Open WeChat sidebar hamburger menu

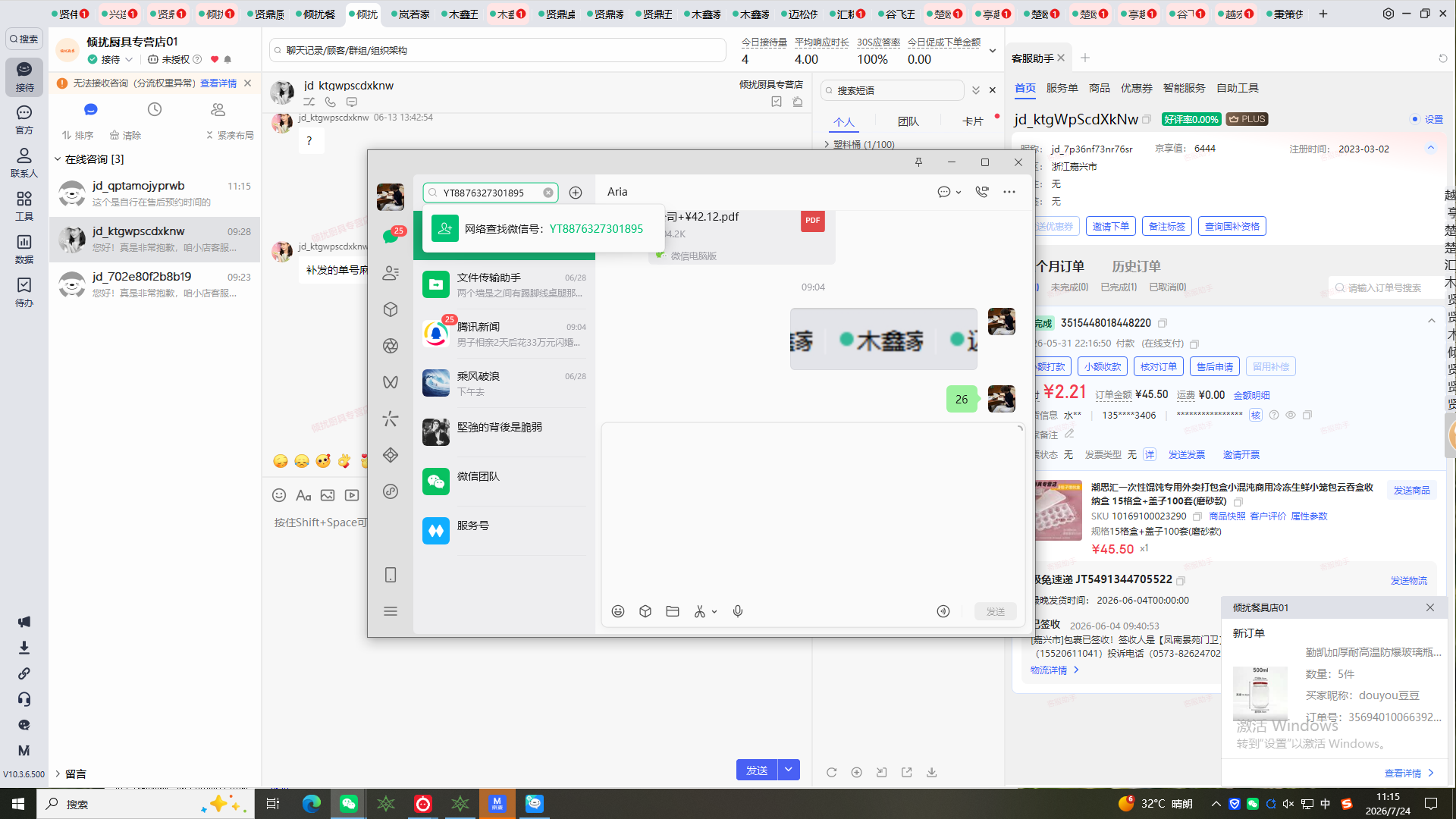click(x=391, y=611)
